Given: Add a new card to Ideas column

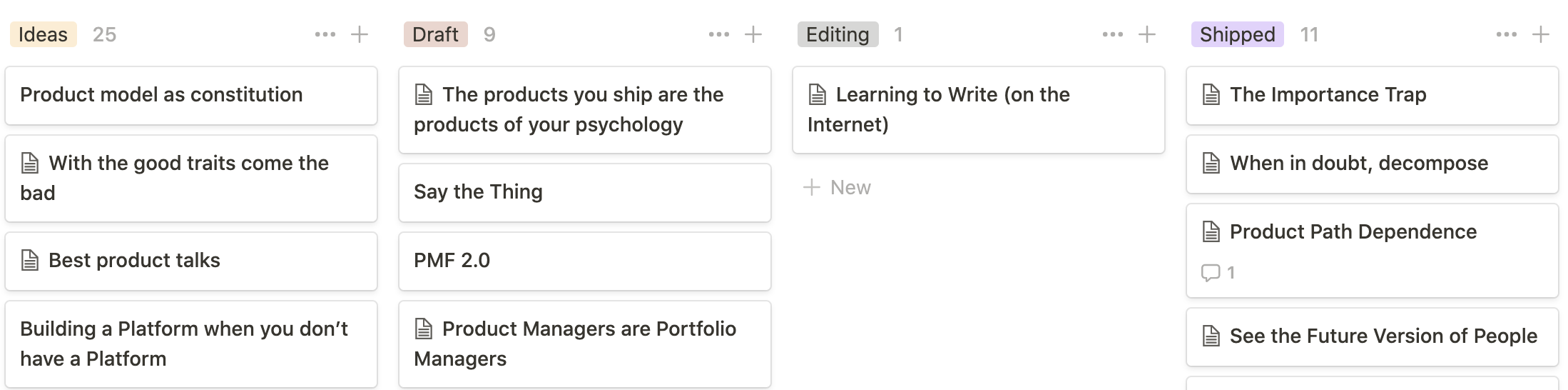Looking at the screenshot, I should pyautogui.click(x=360, y=34).
